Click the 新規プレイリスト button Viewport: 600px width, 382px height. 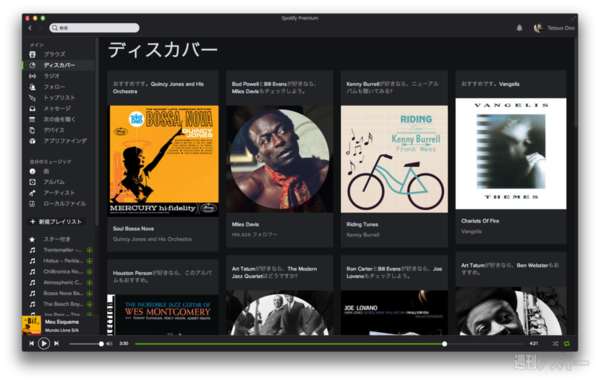click(56, 222)
